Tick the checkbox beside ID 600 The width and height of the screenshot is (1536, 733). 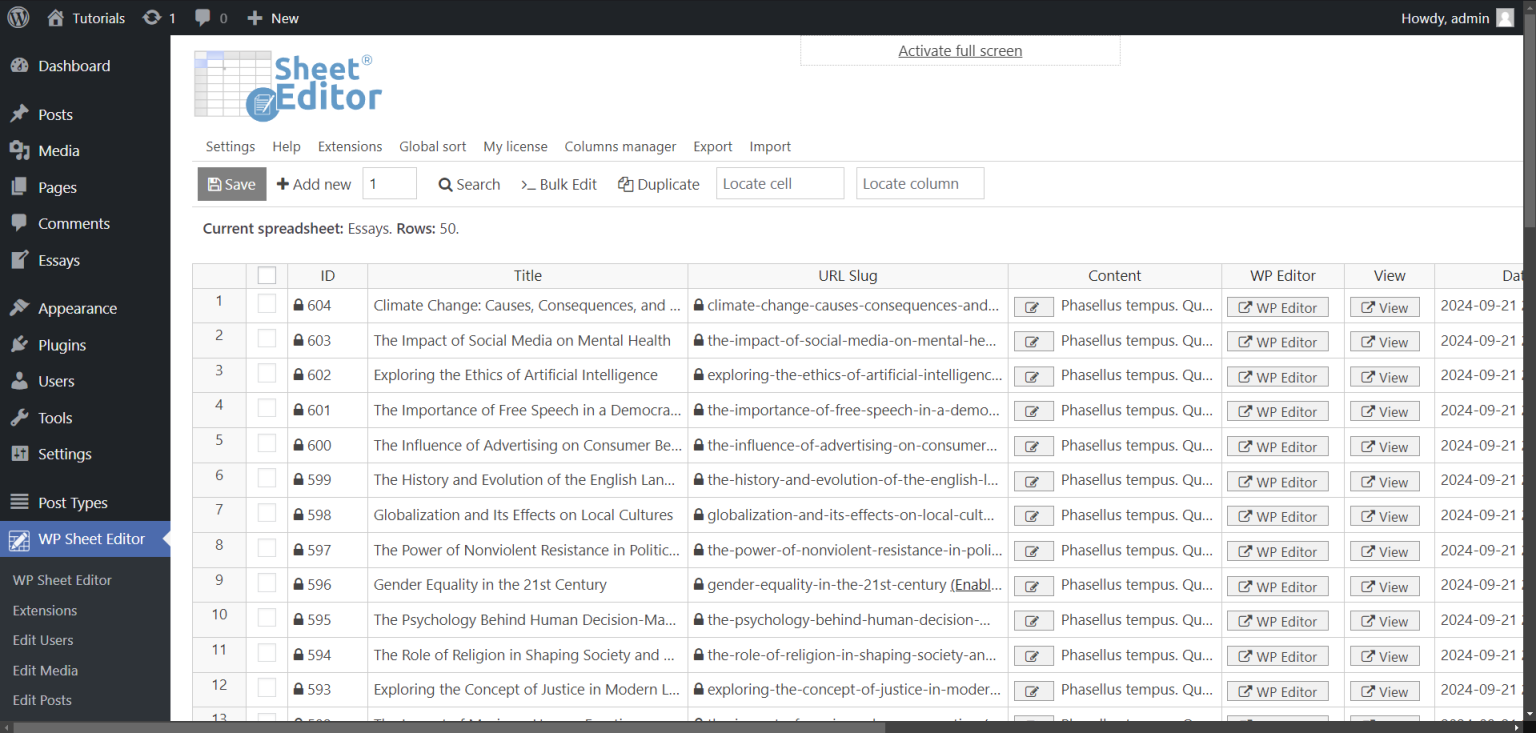tap(266, 445)
